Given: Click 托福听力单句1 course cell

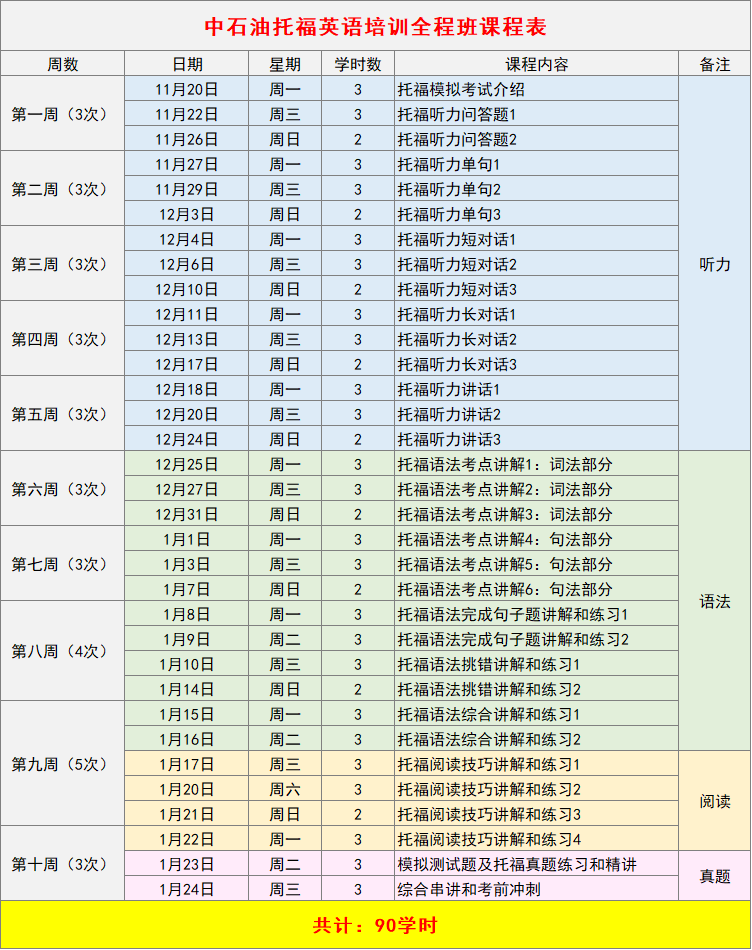Looking at the screenshot, I should 536,164.
